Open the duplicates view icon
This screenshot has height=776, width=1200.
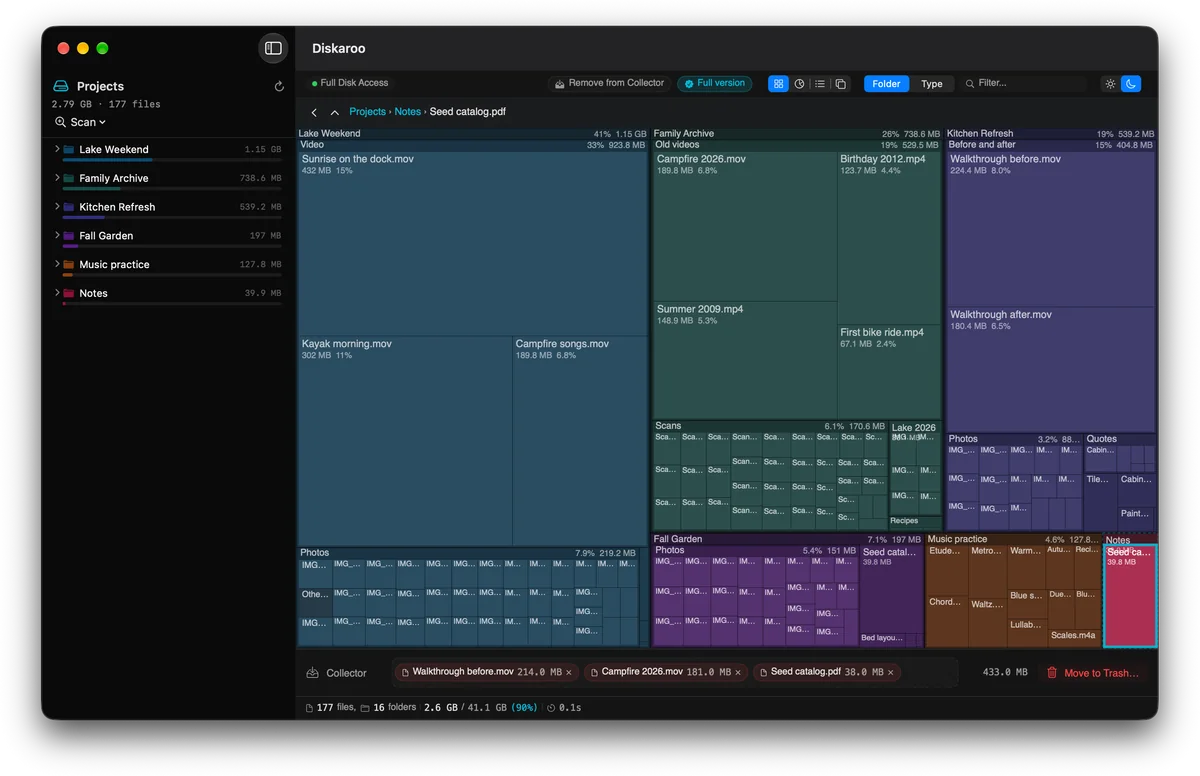[841, 84]
